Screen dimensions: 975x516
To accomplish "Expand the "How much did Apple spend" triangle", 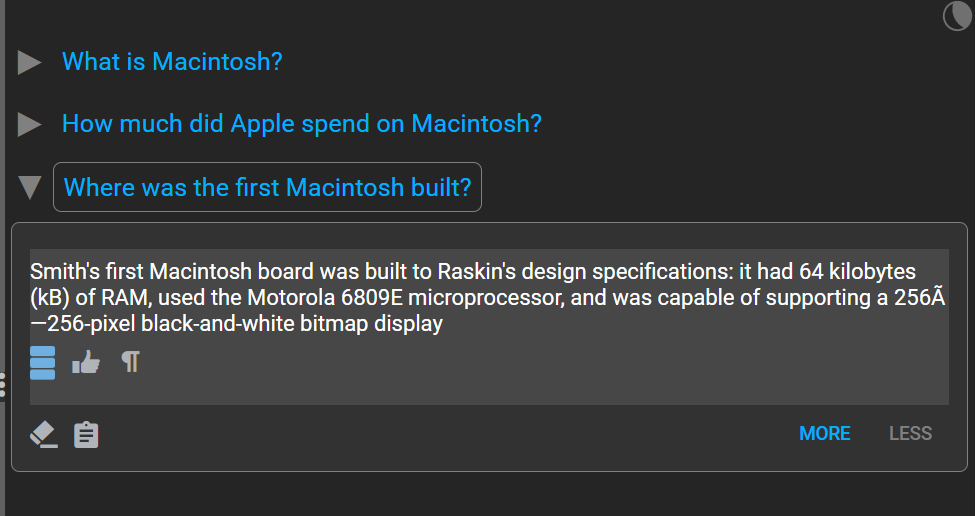I will 29,124.
